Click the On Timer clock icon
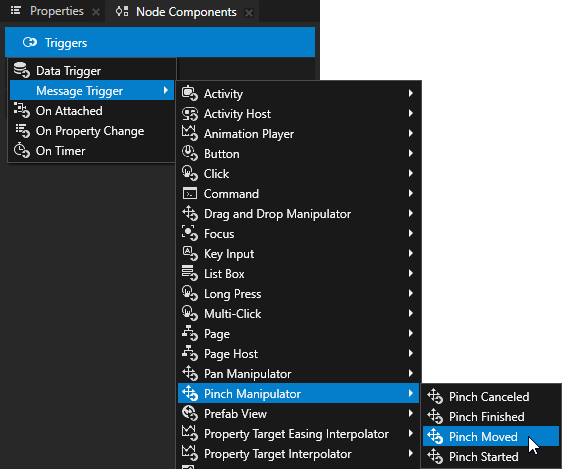The image size is (562, 469). click(x=22, y=150)
